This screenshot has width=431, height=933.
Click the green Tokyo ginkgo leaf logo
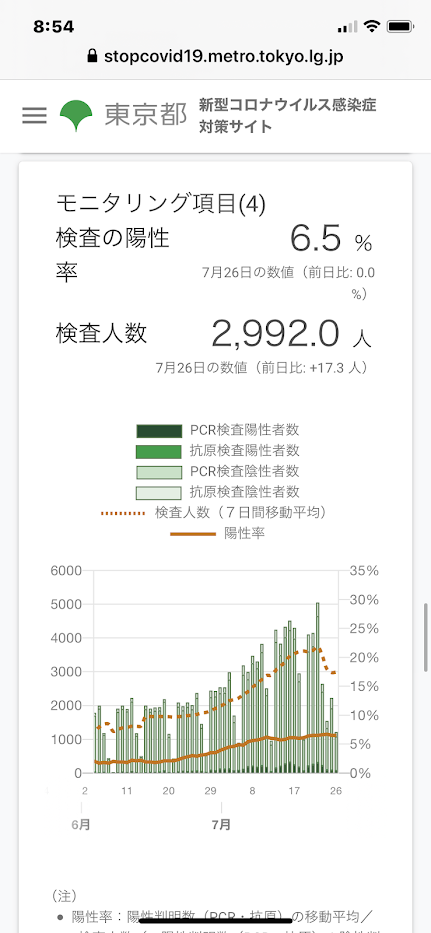[76, 115]
